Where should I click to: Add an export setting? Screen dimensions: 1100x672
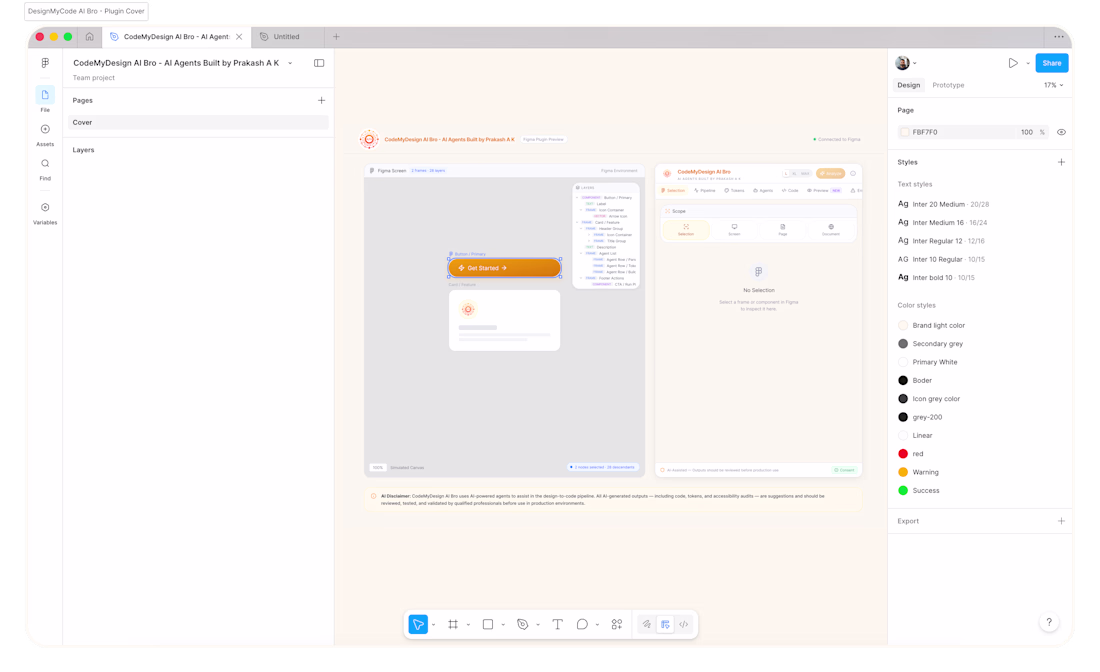(x=1061, y=521)
